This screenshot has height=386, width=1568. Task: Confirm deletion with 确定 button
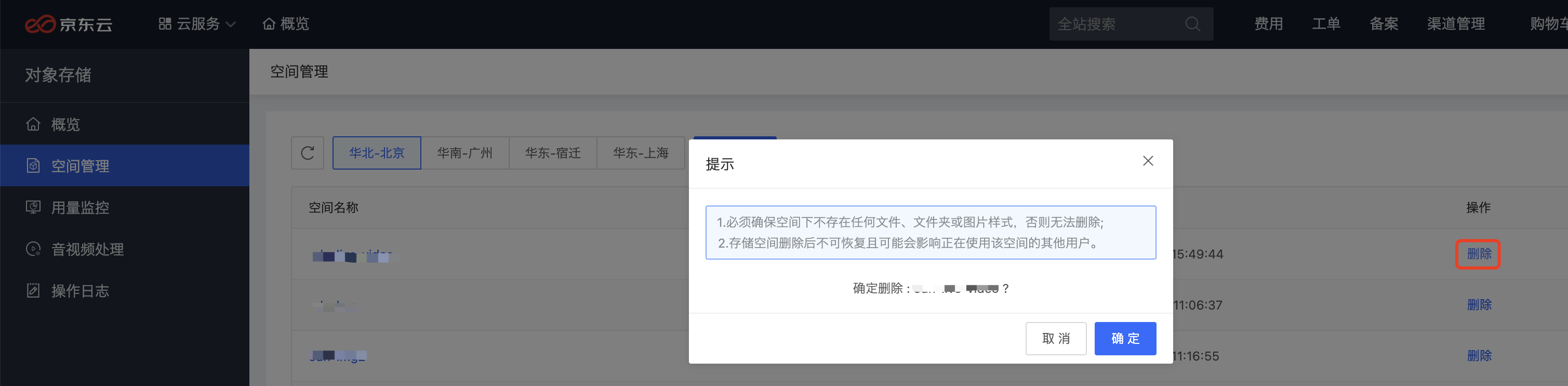click(x=1125, y=339)
